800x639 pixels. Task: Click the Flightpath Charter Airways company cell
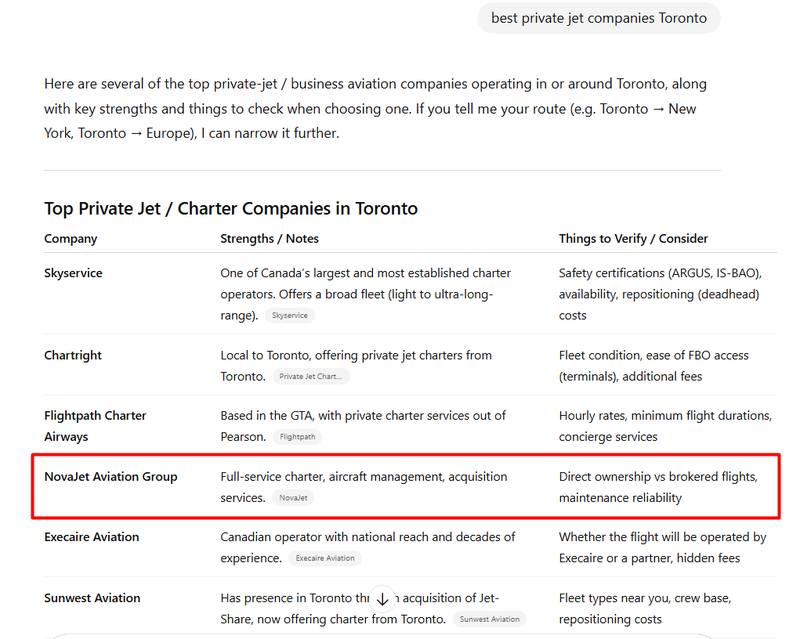pos(95,426)
